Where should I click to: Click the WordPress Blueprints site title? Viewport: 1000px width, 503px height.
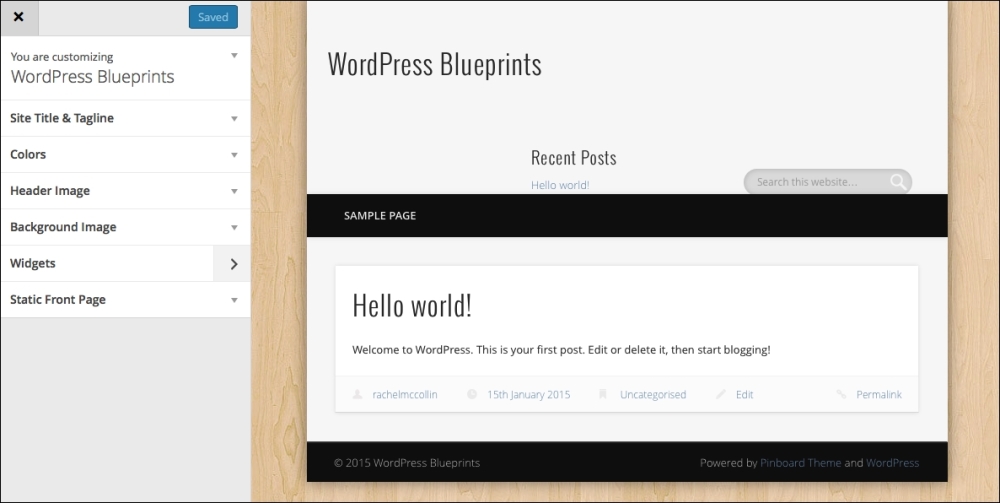[x=434, y=64]
